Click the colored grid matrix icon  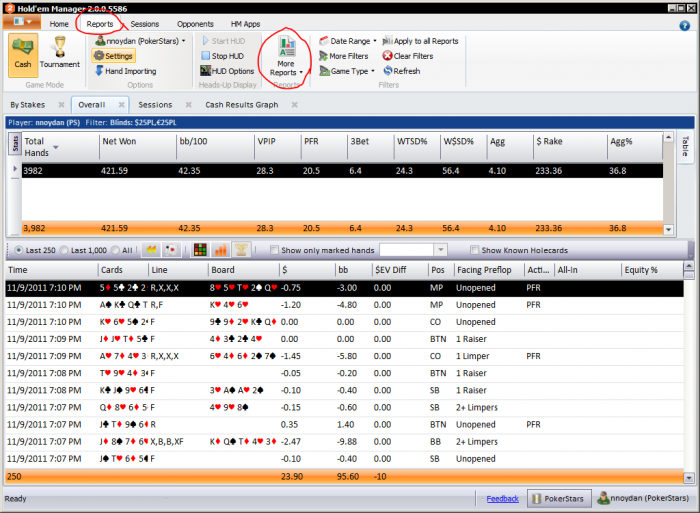[200, 250]
